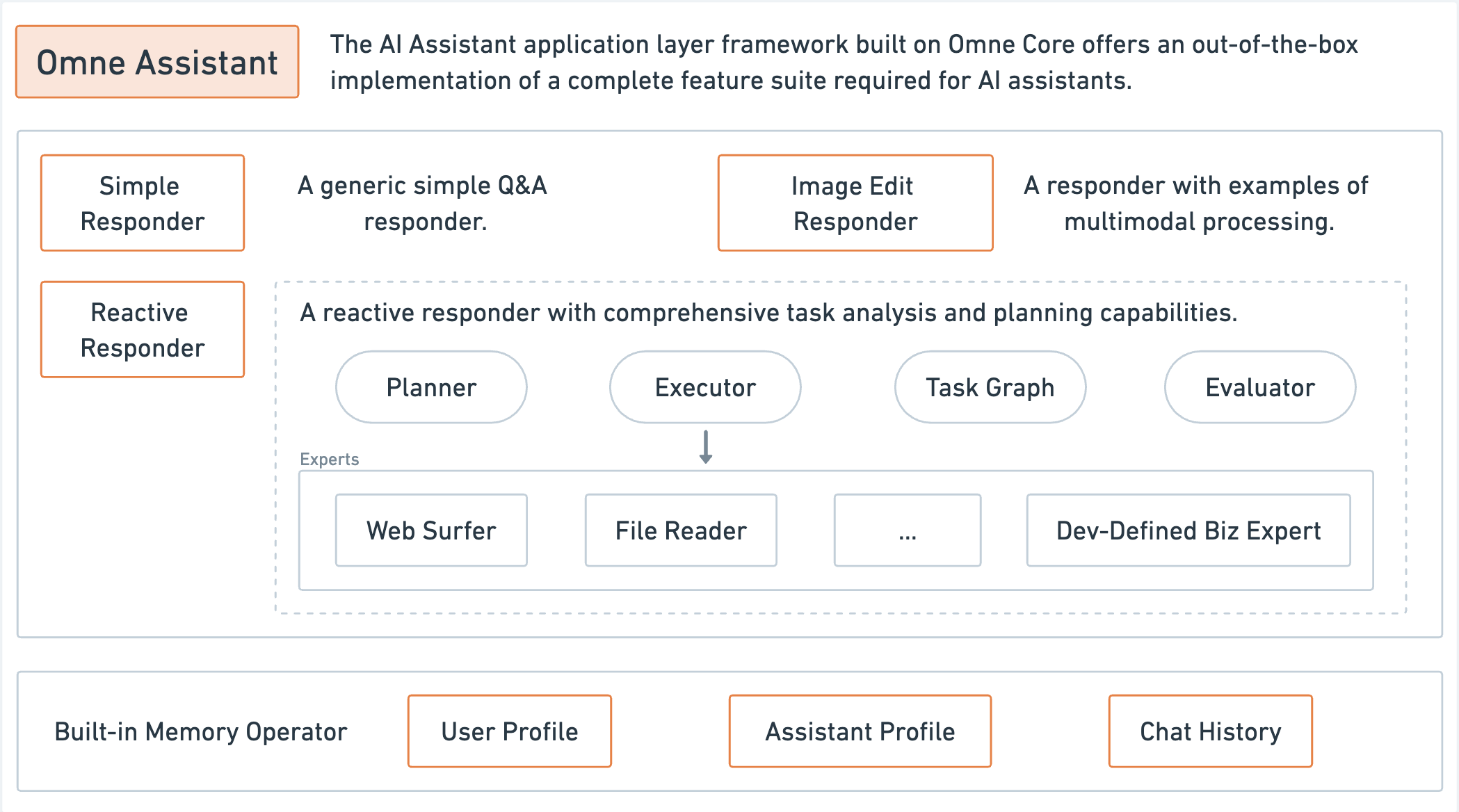Click the Evaluator pill
Viewport: 1459px width, 812px height.
1259,387
